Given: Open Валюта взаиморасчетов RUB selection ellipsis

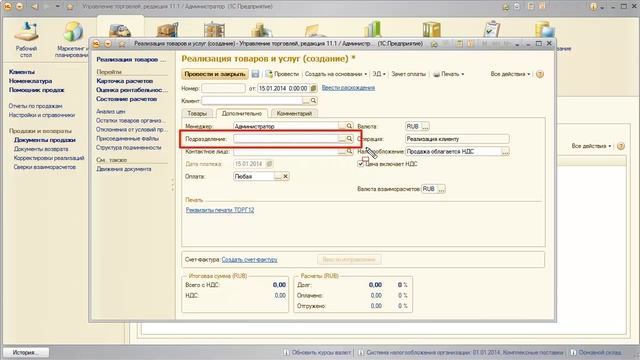Looking at the screenshot, I should pyautogui.click(x=441, y=189).
